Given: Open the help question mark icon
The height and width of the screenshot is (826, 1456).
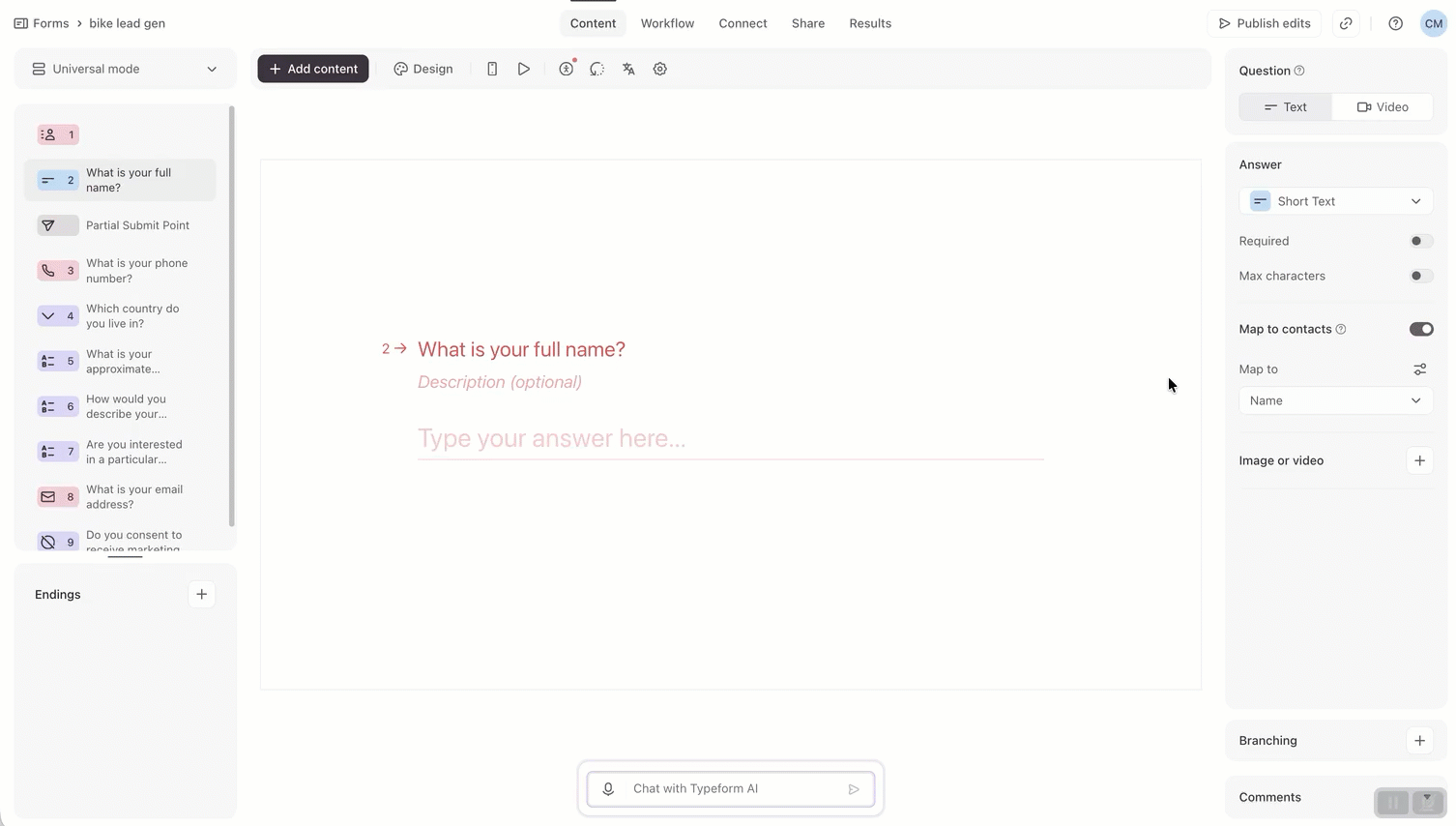Looking at the screenshot, I should [x=1395, y=23].
